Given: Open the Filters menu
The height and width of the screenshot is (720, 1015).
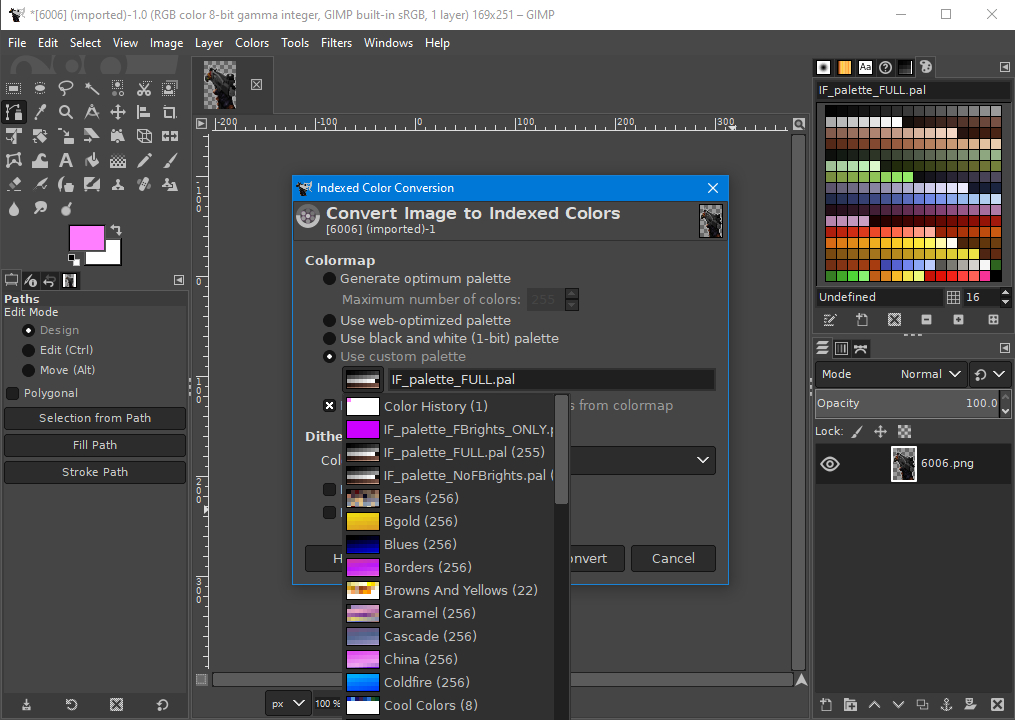Looking at the screenshot, I should (x=337, y=43).
